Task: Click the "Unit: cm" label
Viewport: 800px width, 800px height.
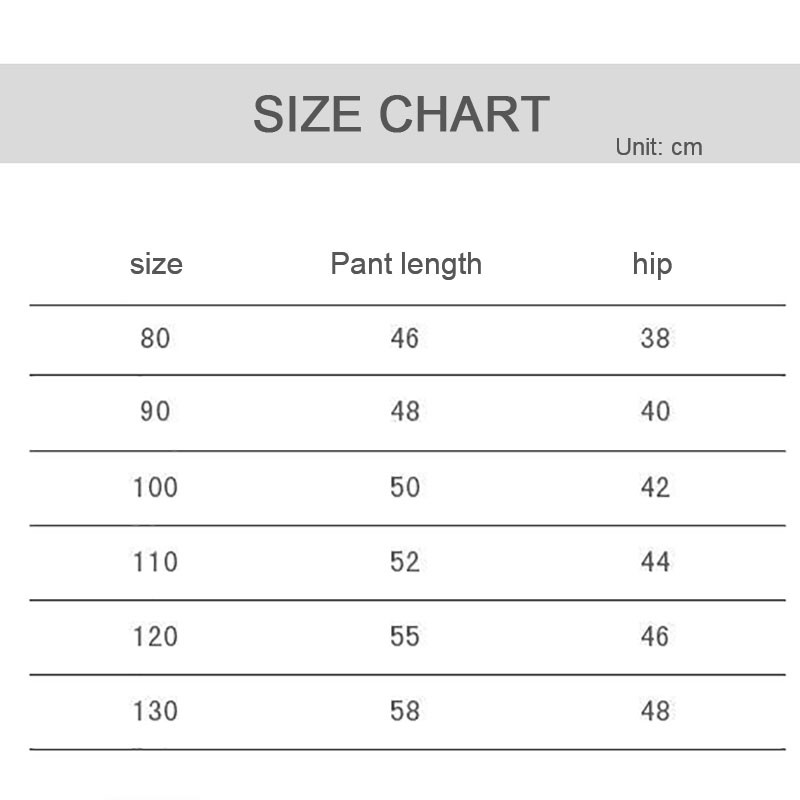Action: pyautogui.click(x=659, y=147)
